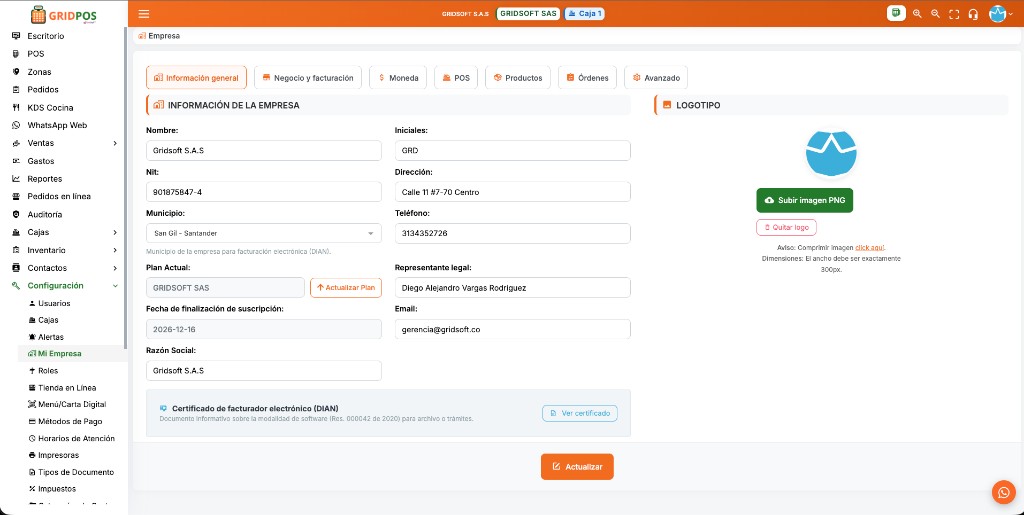
Task: Enter fullscreen mode via header icon
Action: [x=954, y=14]
